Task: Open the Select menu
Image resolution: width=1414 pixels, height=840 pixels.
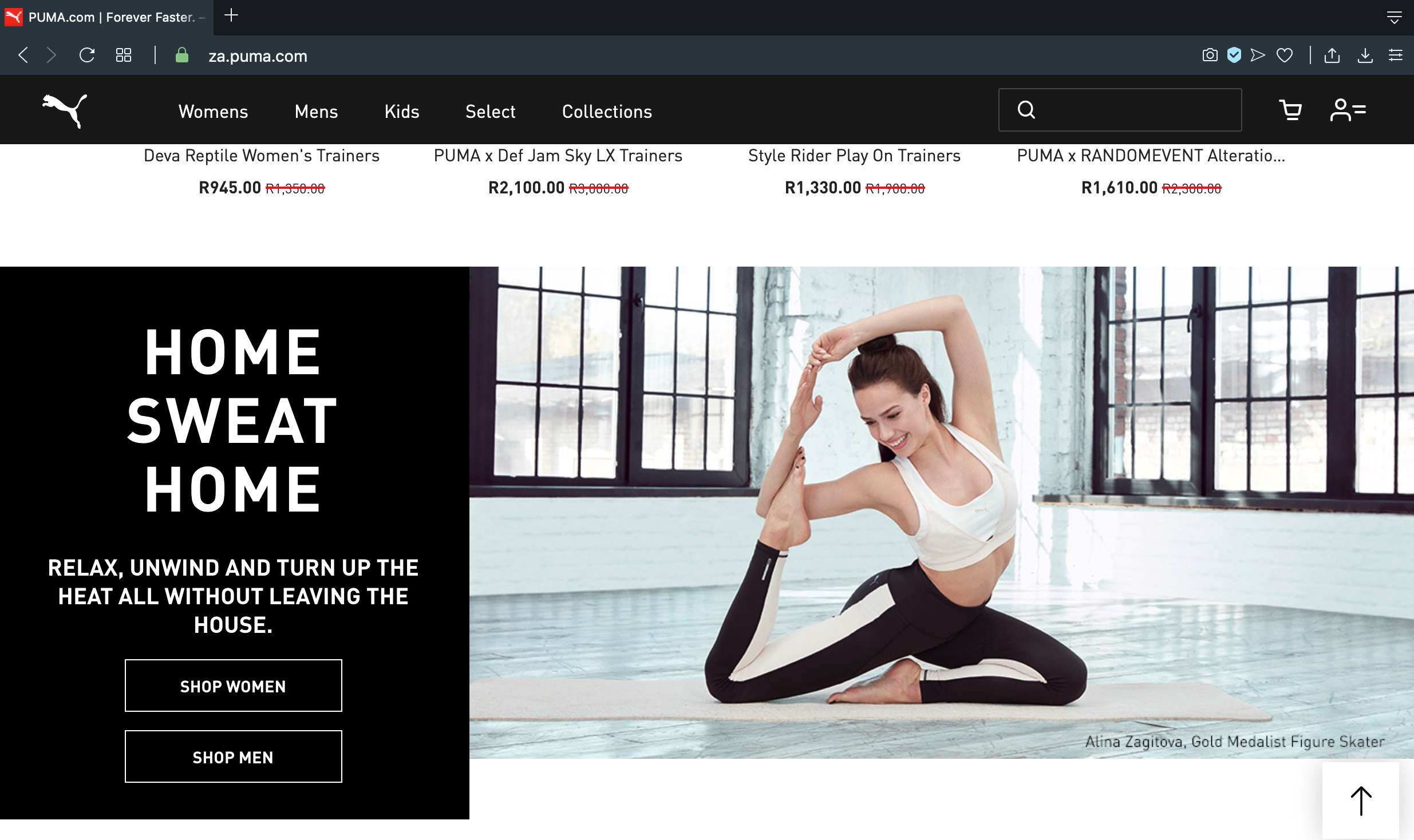Action: (491, 112)
